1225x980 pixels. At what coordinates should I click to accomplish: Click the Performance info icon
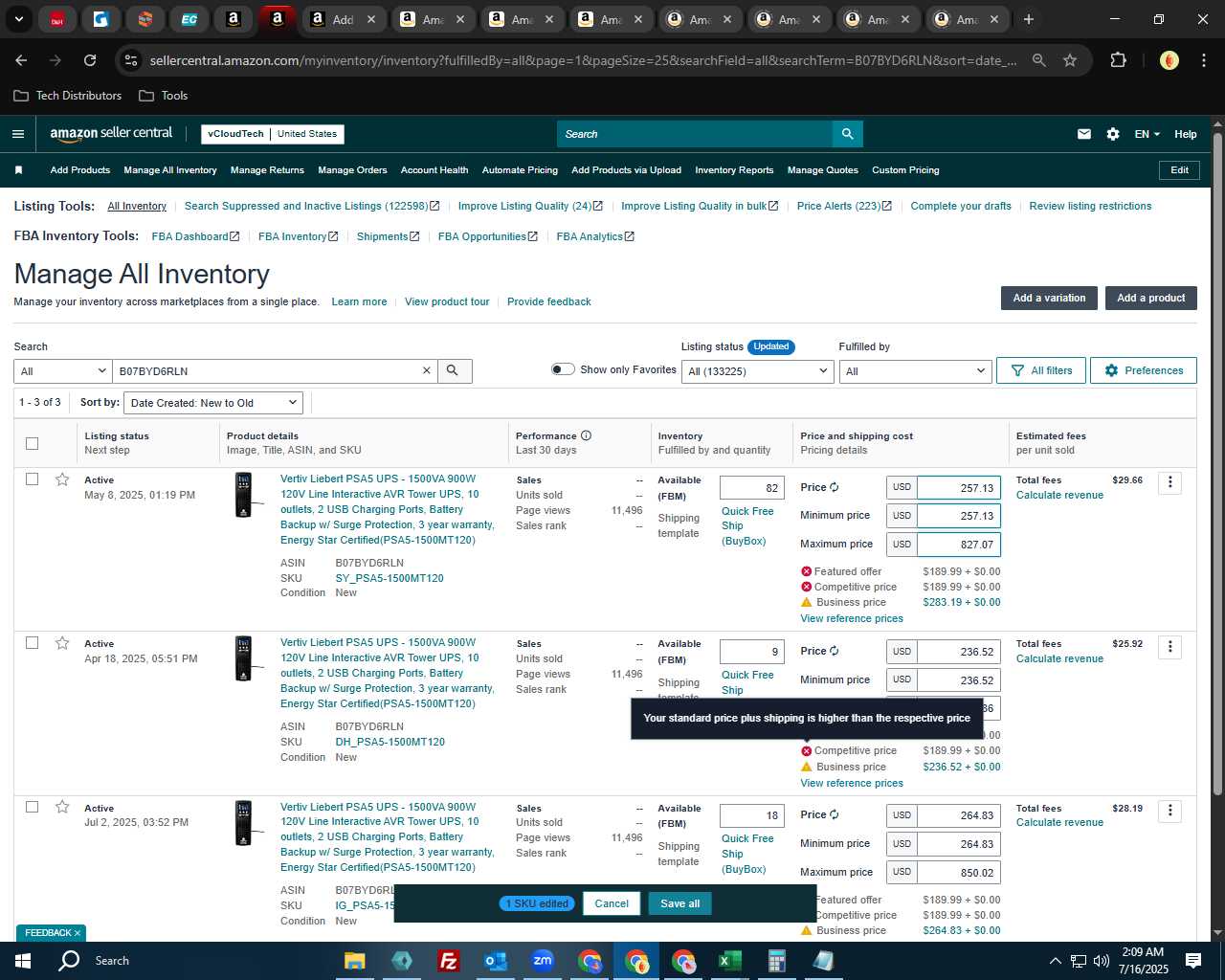(x=586, y=435)
